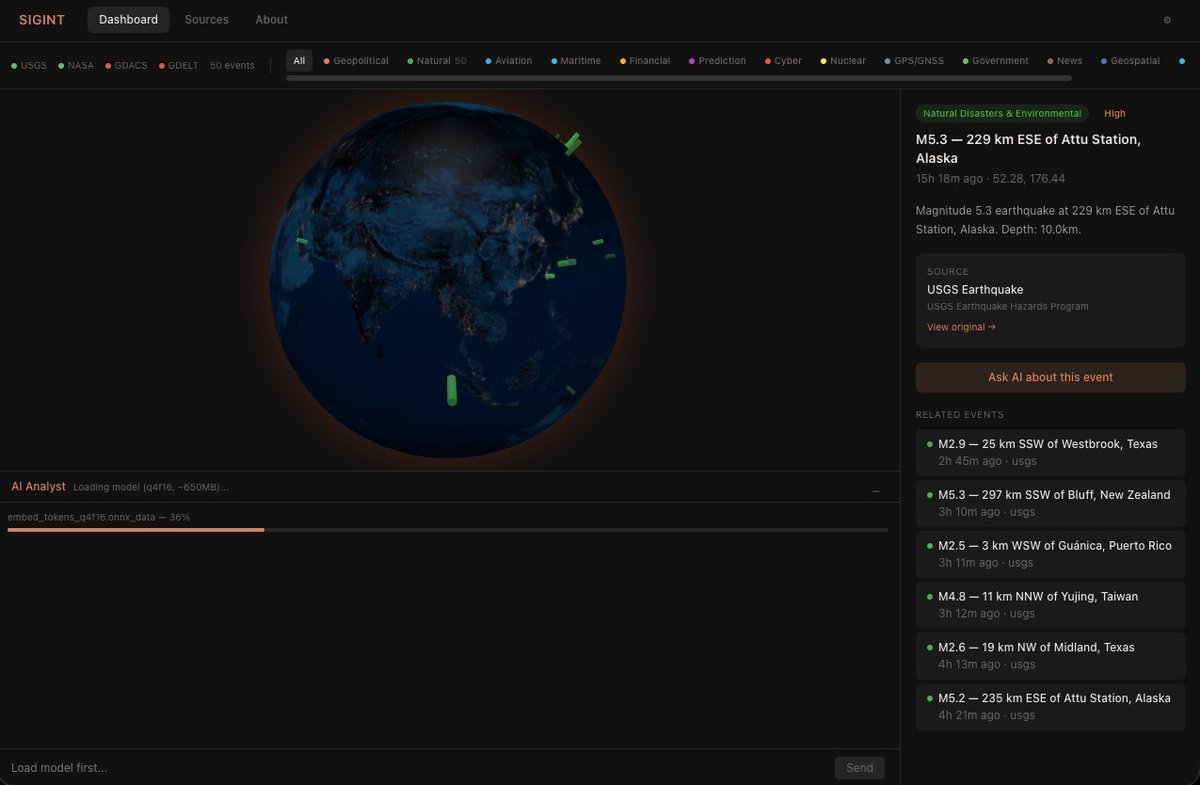This screenshot has height=785, width=1200.
Task: Click the GDELT source status
Action: point(178,65)
